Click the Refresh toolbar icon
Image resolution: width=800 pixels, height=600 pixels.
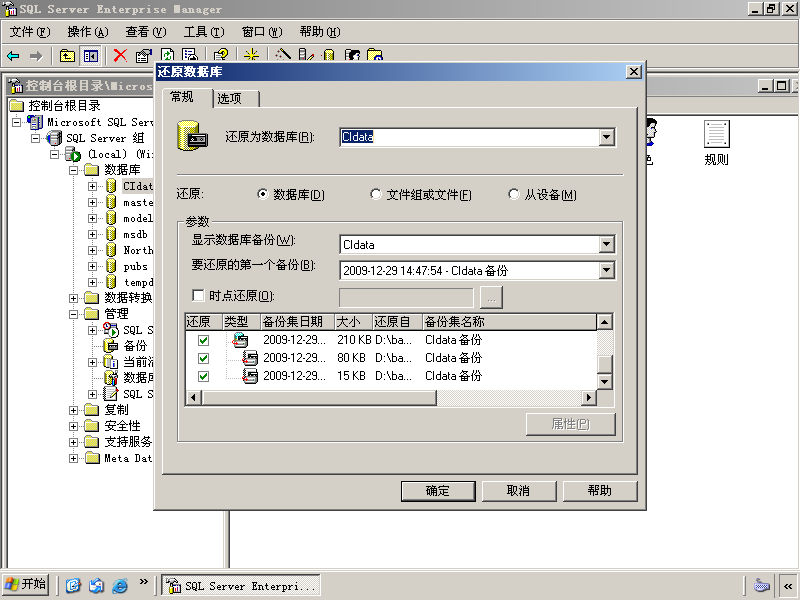pyautogui.click(x=167, y=55)
